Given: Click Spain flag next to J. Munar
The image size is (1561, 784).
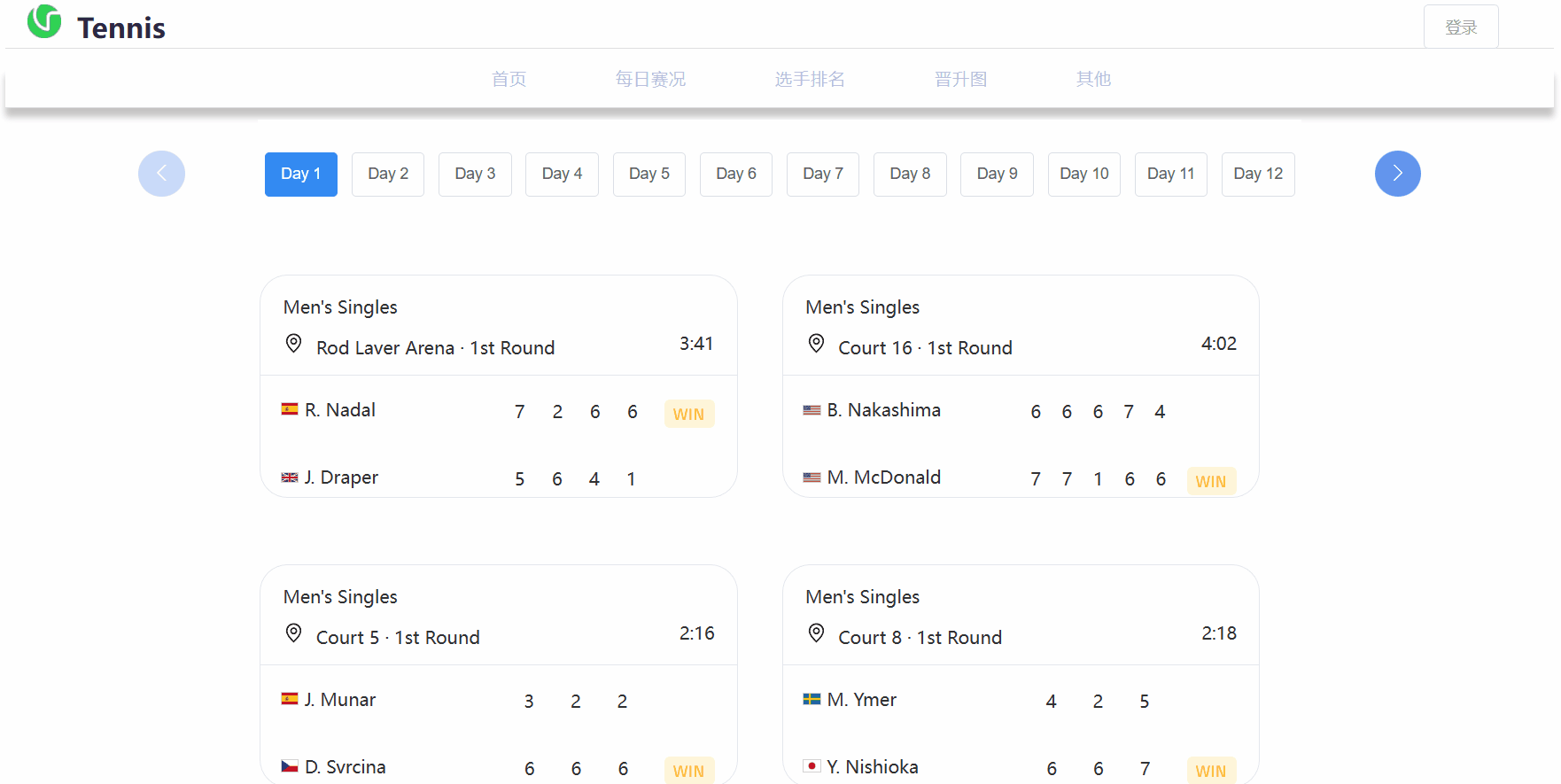Looking at the screenshot, I should pos(290,699).
